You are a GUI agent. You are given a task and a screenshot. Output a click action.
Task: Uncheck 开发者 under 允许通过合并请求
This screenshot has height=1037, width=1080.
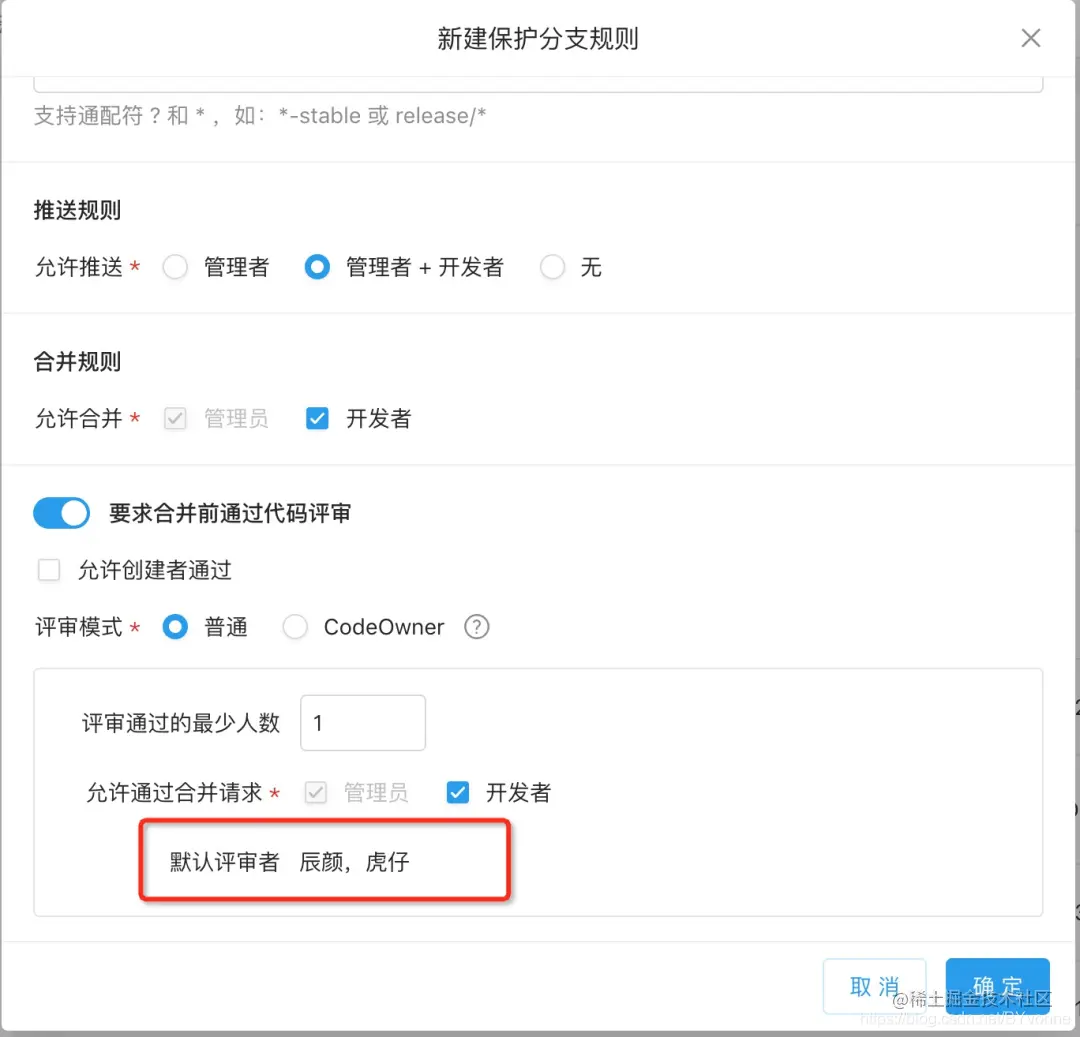(457, 792)
